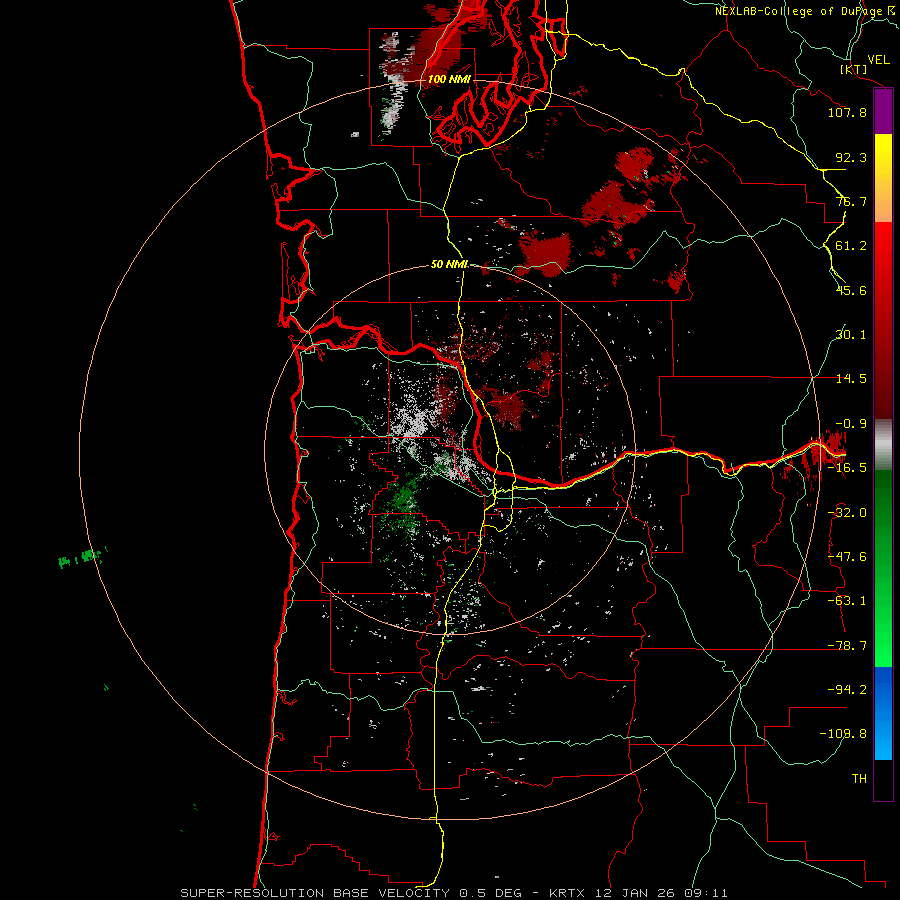Click the gray near-zero segment of color bar
The image size is (900, 900).
coord(883,445)
